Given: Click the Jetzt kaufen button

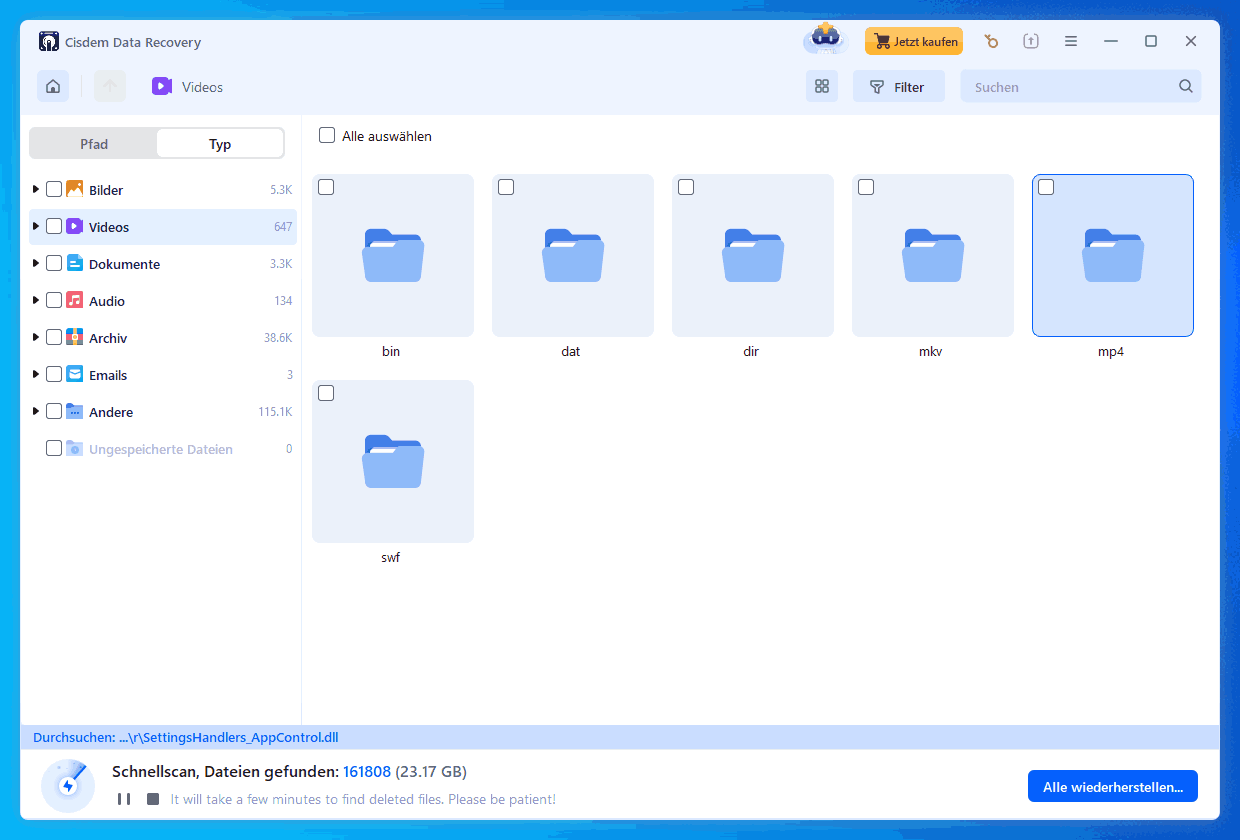Looking at the screenshot, I should pyautogui.click(x=914, y=41).
